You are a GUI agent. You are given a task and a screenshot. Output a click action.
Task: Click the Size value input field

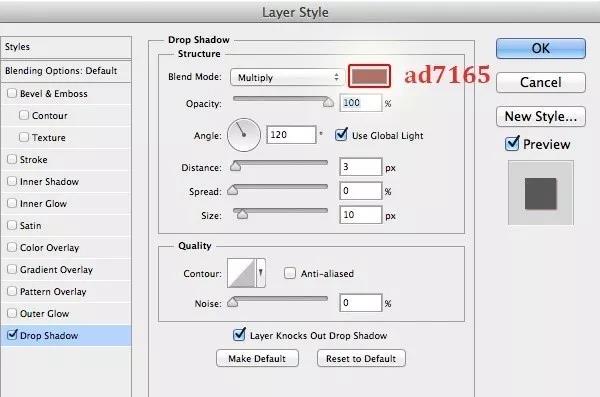tap(360, 215)
